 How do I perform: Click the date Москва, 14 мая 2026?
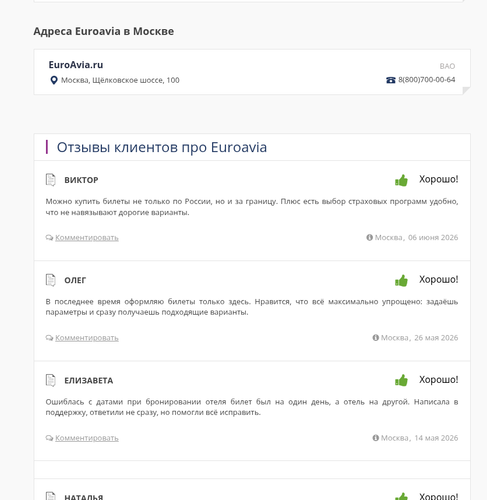click(x=419, y=438)
